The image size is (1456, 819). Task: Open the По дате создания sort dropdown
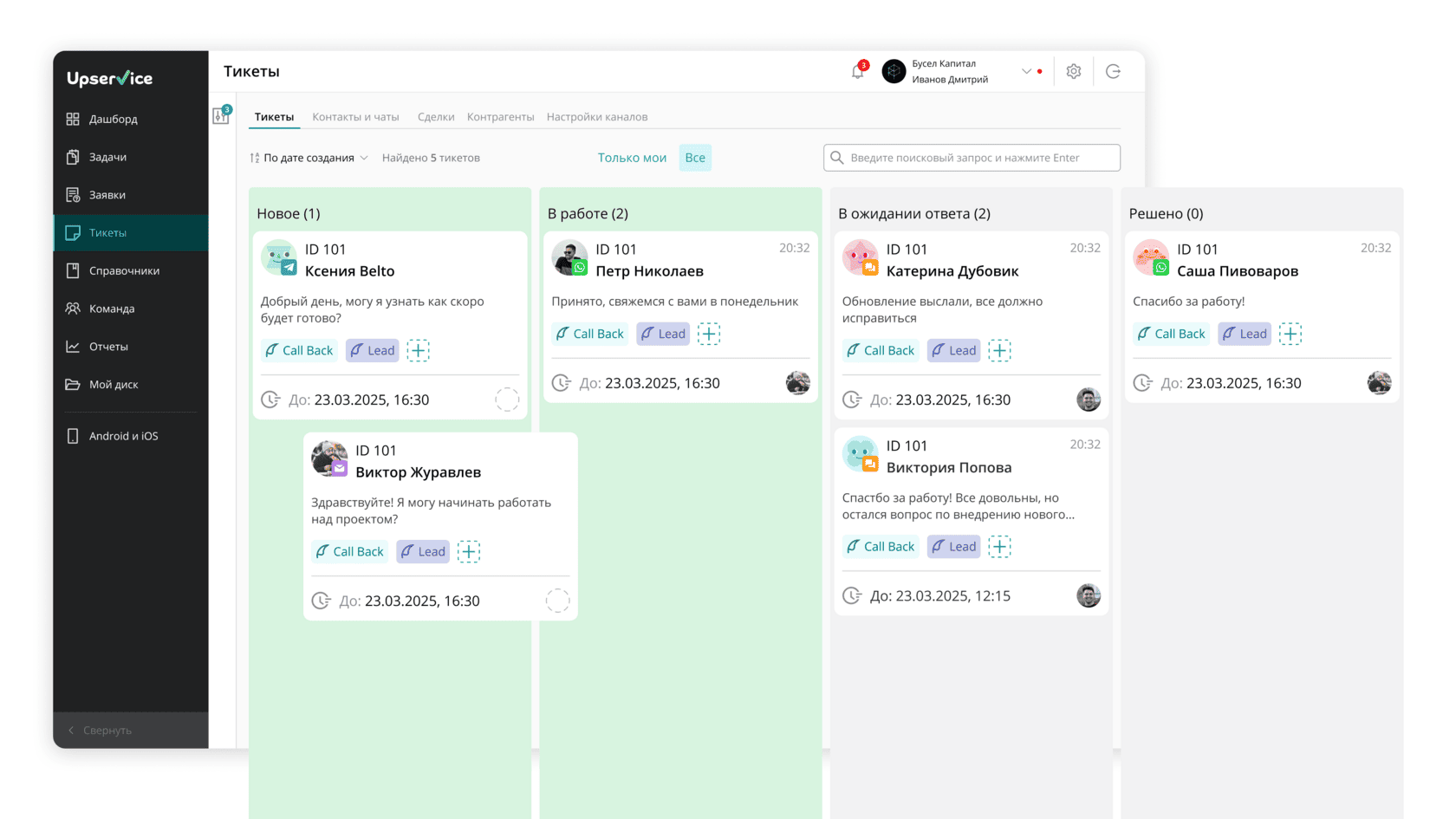click(309, 158)
